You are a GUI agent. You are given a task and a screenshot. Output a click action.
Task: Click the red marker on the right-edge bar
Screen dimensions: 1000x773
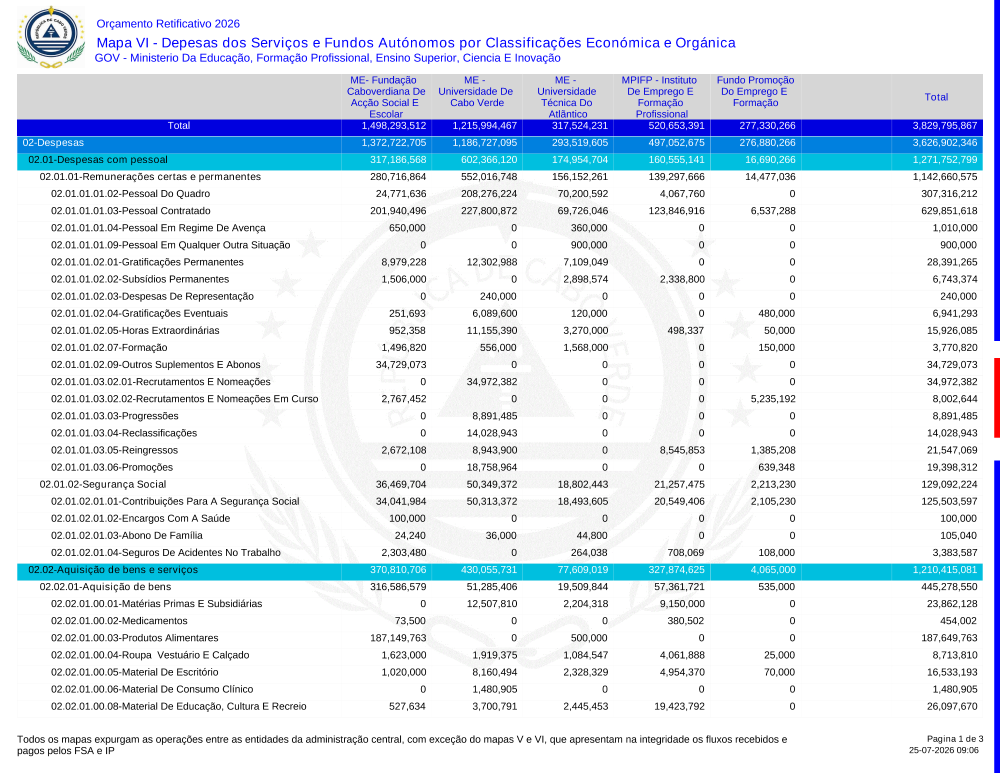[997, 398]
